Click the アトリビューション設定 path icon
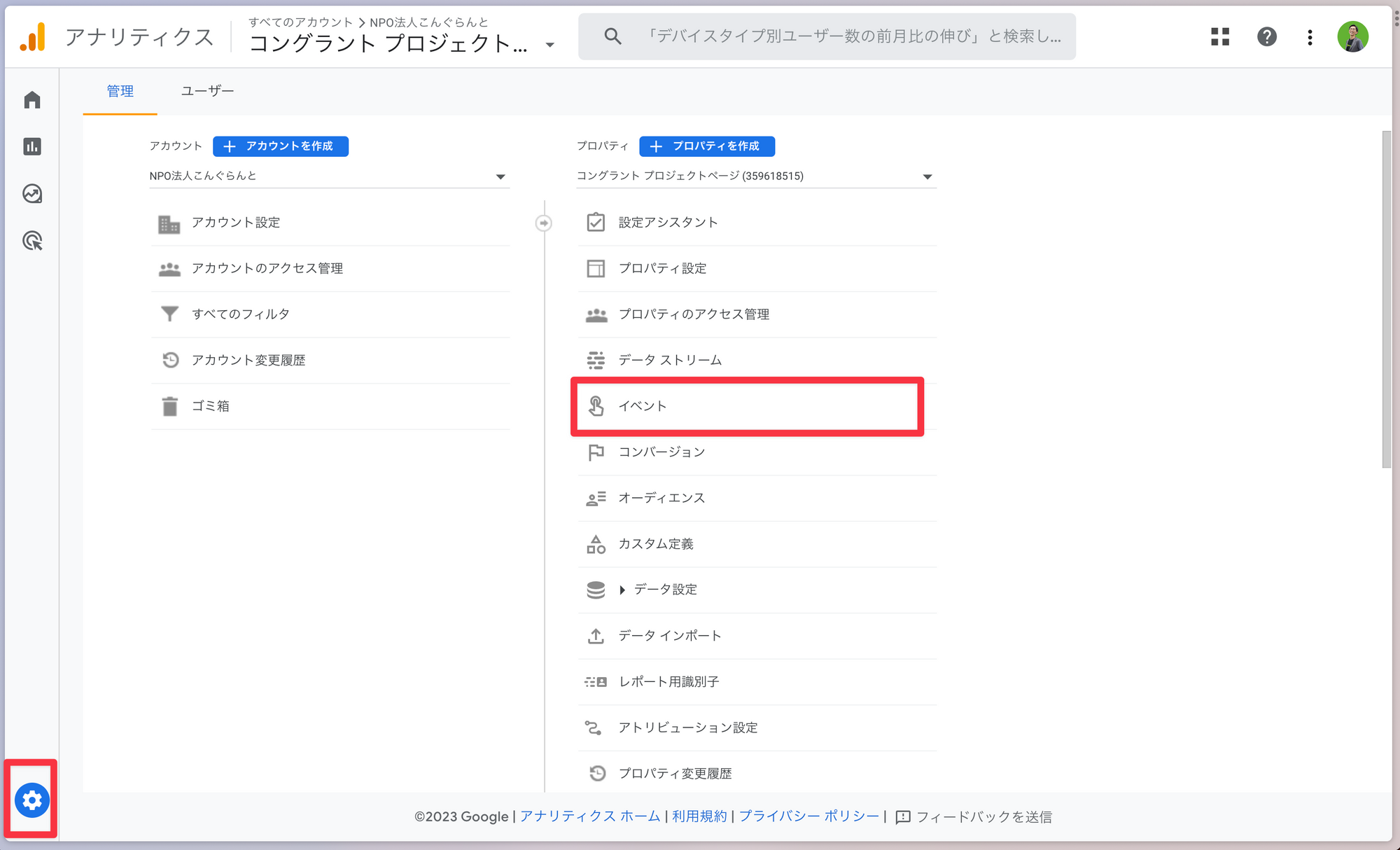This screenshot has height=850, width=1400. 593,727
